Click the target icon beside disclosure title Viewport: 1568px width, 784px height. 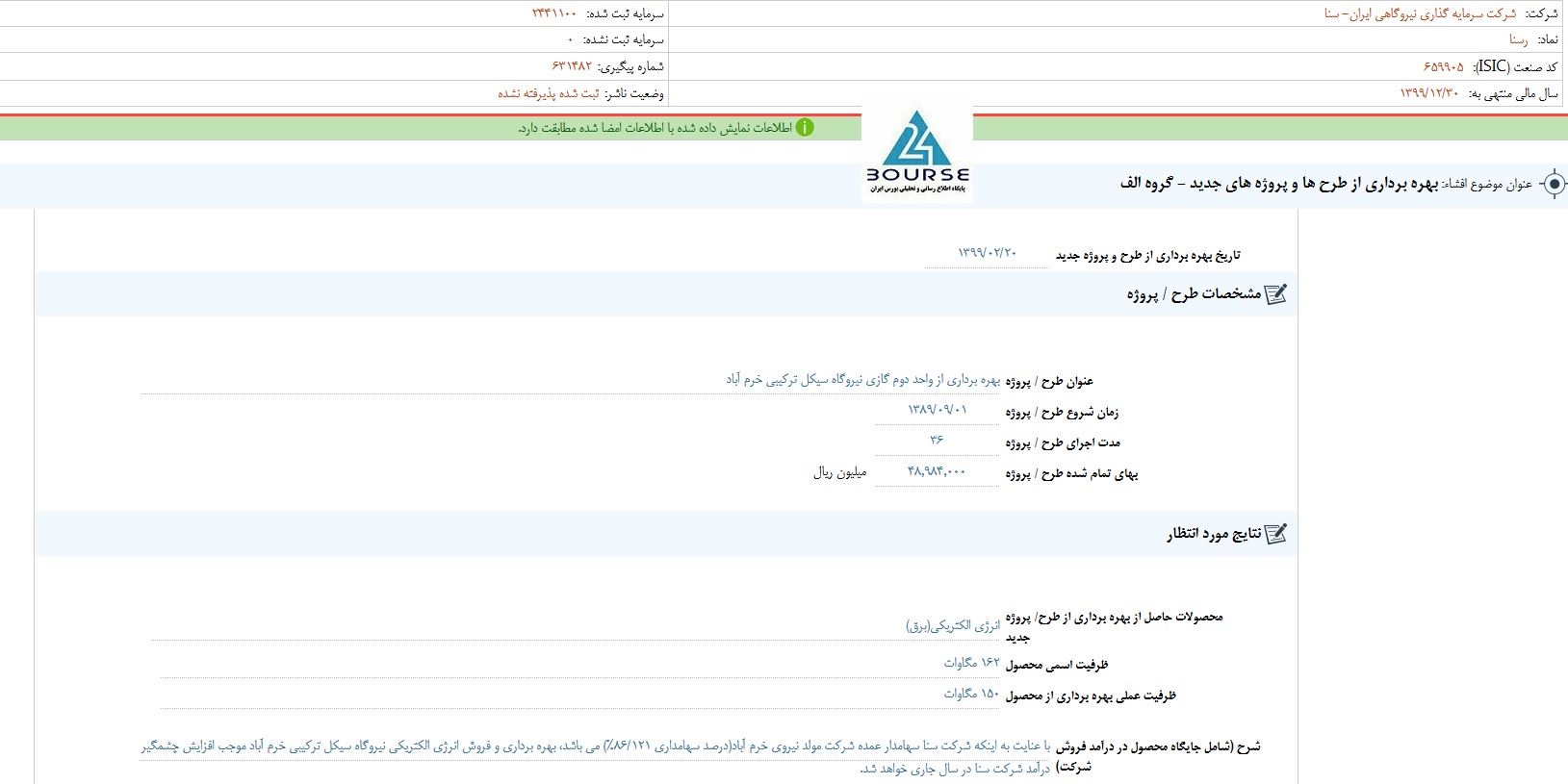point(1554,184)
